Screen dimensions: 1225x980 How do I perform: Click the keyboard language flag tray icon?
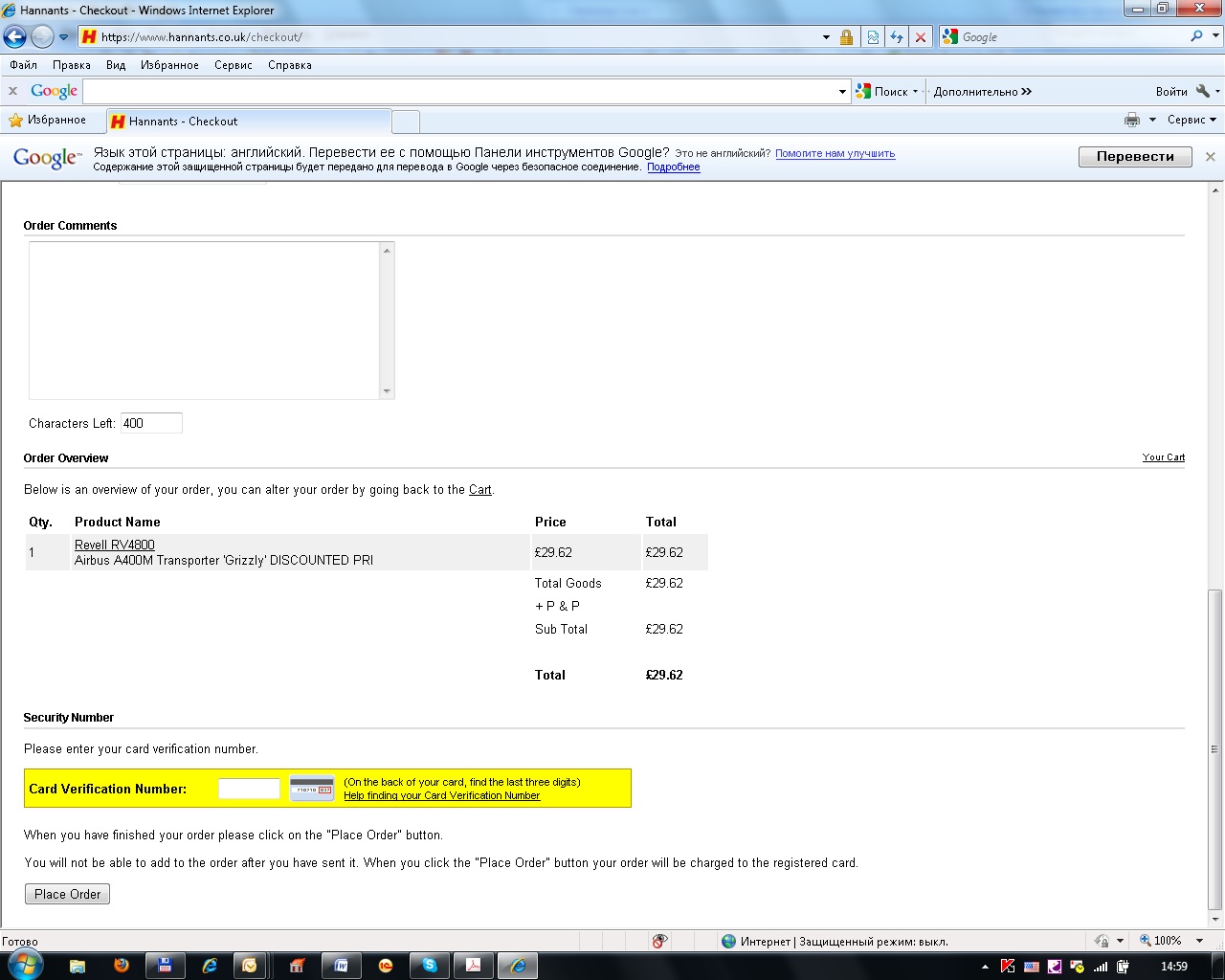[x=1031, y=967]
